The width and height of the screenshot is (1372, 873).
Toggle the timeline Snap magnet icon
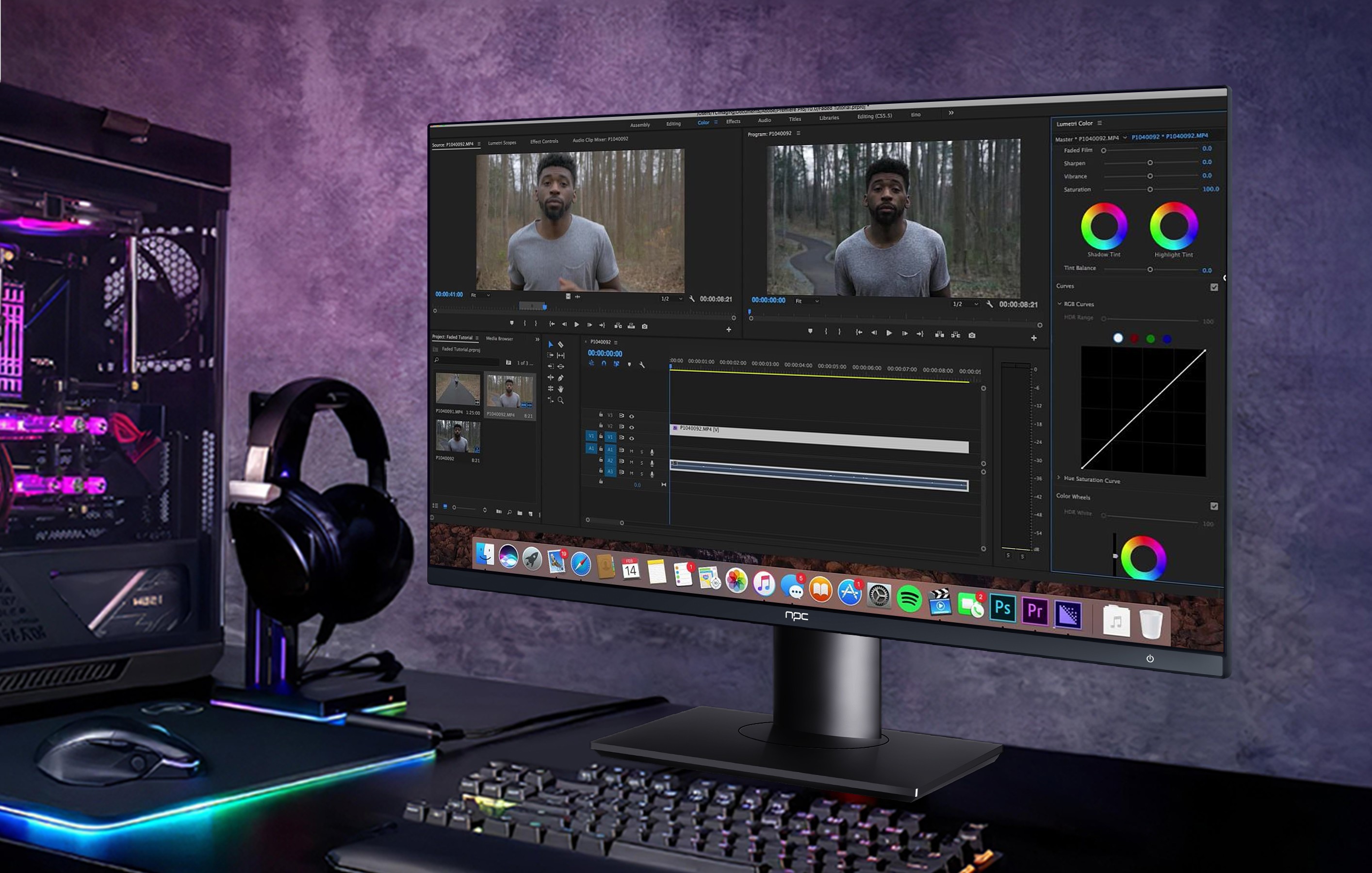[604, 363]
